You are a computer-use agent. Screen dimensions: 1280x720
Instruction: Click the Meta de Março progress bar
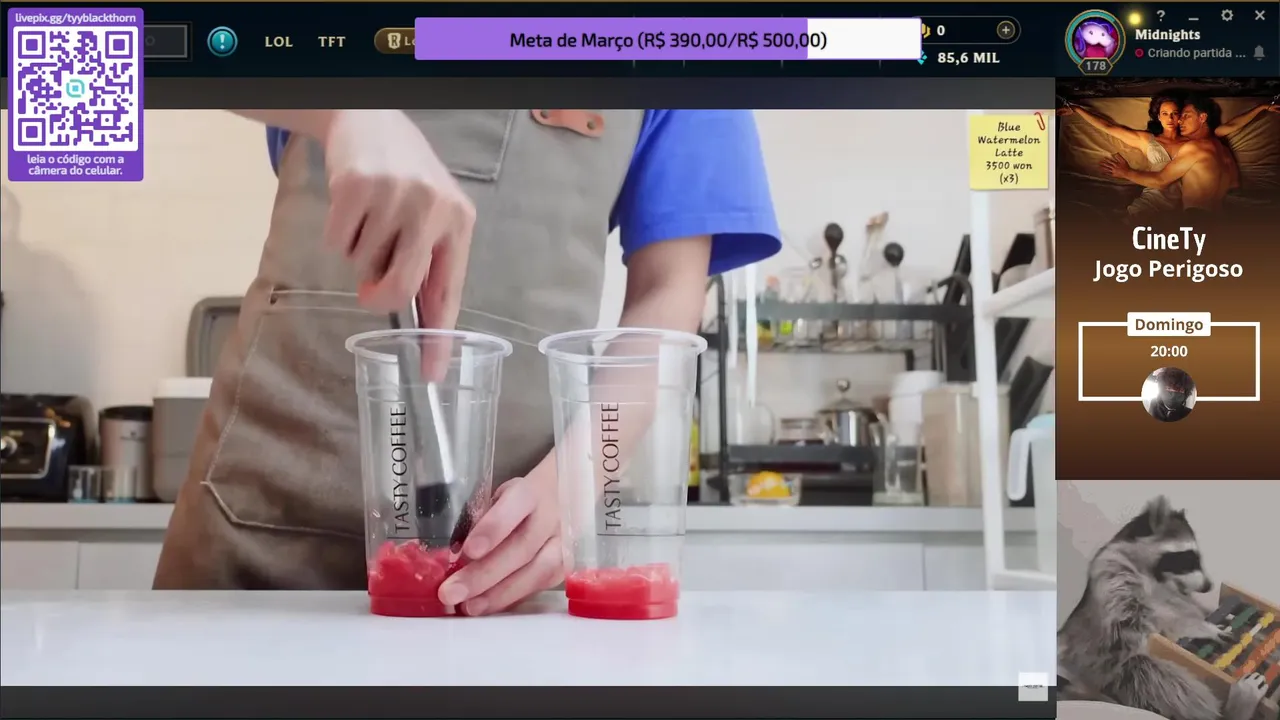click(668, 40)
